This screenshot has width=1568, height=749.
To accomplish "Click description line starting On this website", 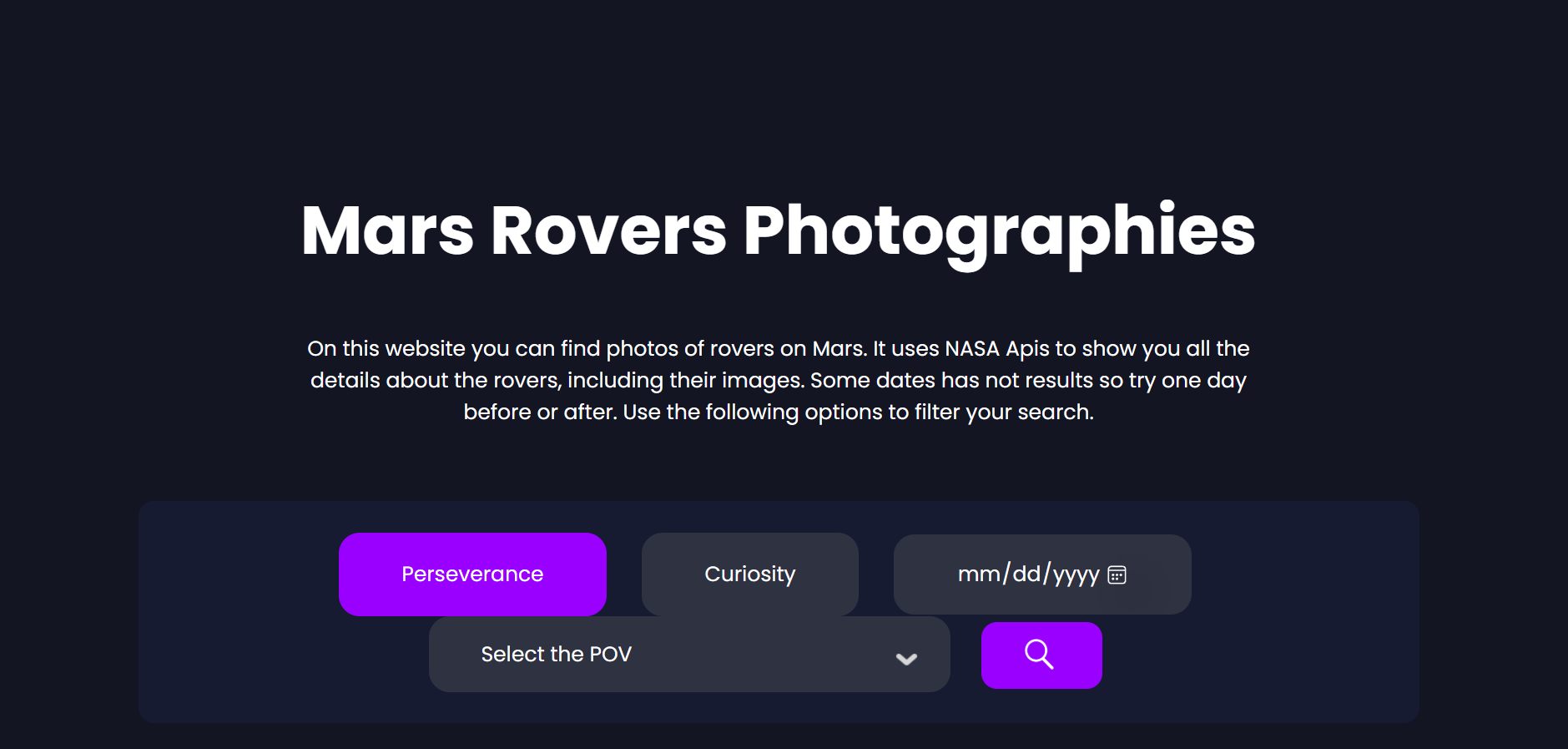I will coord(779,349).
